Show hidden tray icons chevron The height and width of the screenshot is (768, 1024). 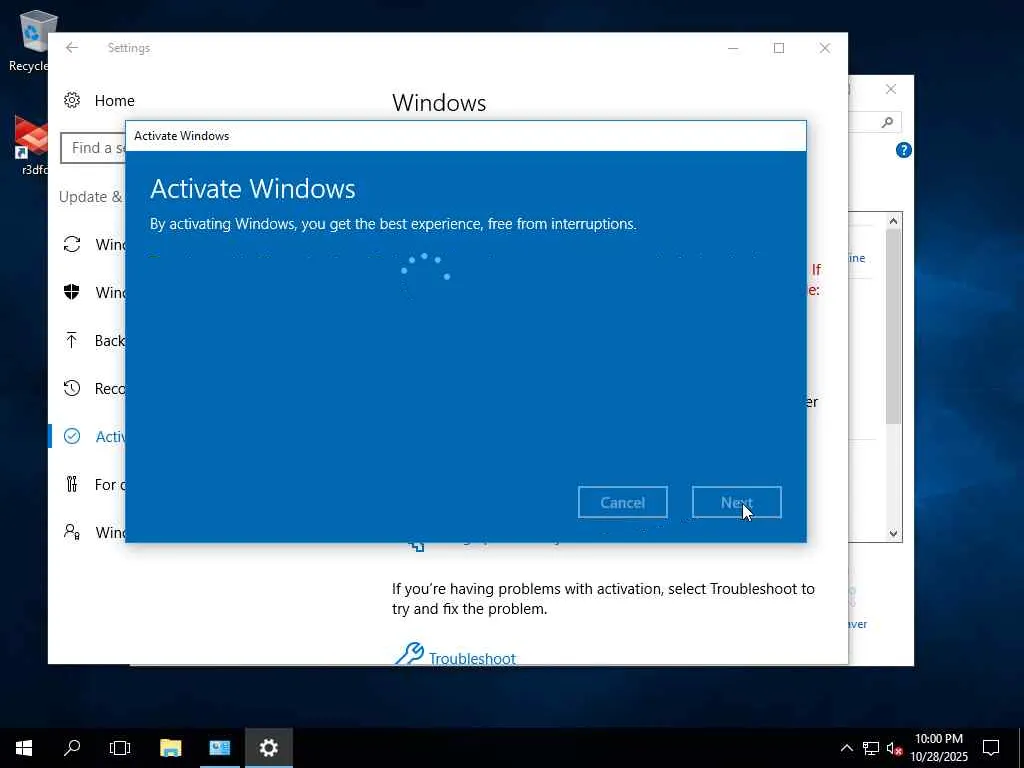(846, 748)
